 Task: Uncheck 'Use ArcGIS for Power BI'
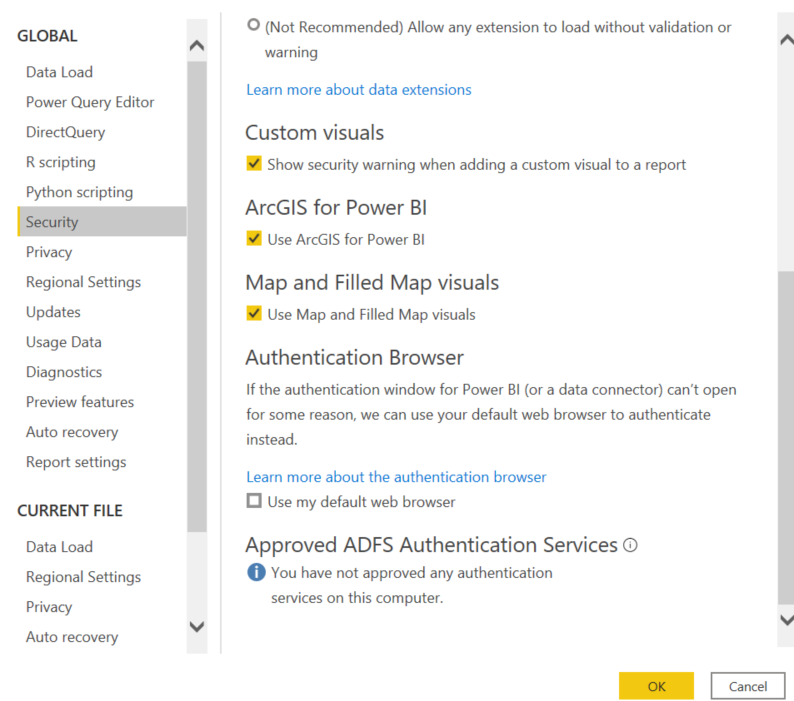click(254, 239)
